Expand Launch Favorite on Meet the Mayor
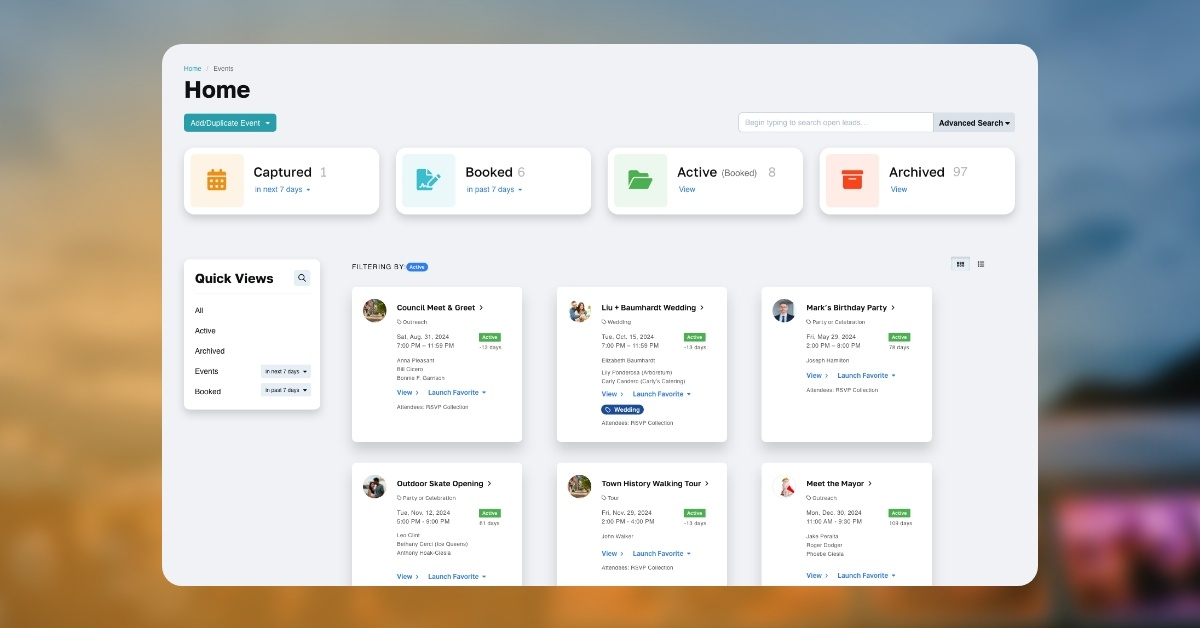1200x628 pixels. (867, 575)
